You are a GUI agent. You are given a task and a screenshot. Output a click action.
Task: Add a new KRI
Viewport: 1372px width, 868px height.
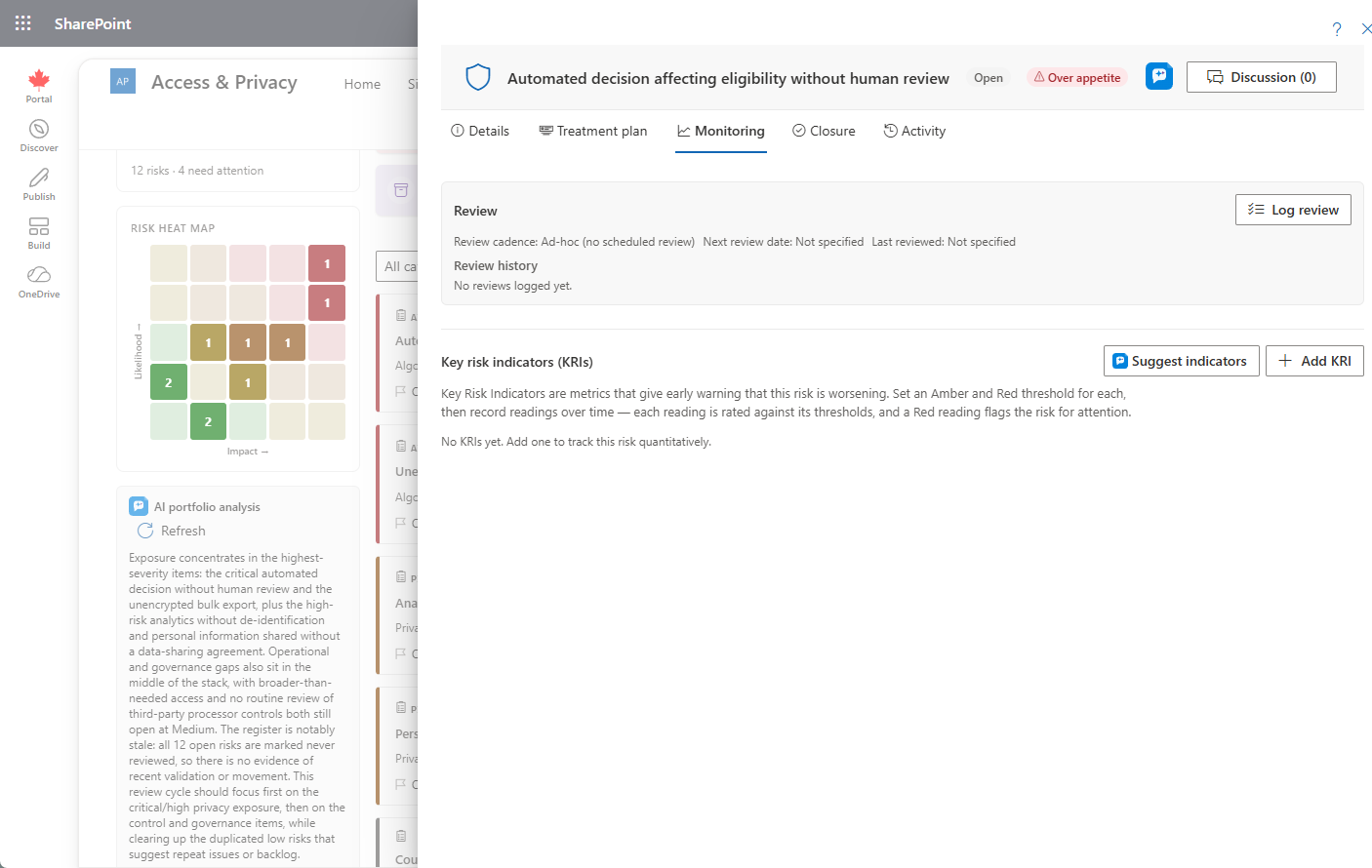[x=1314, y=361]
